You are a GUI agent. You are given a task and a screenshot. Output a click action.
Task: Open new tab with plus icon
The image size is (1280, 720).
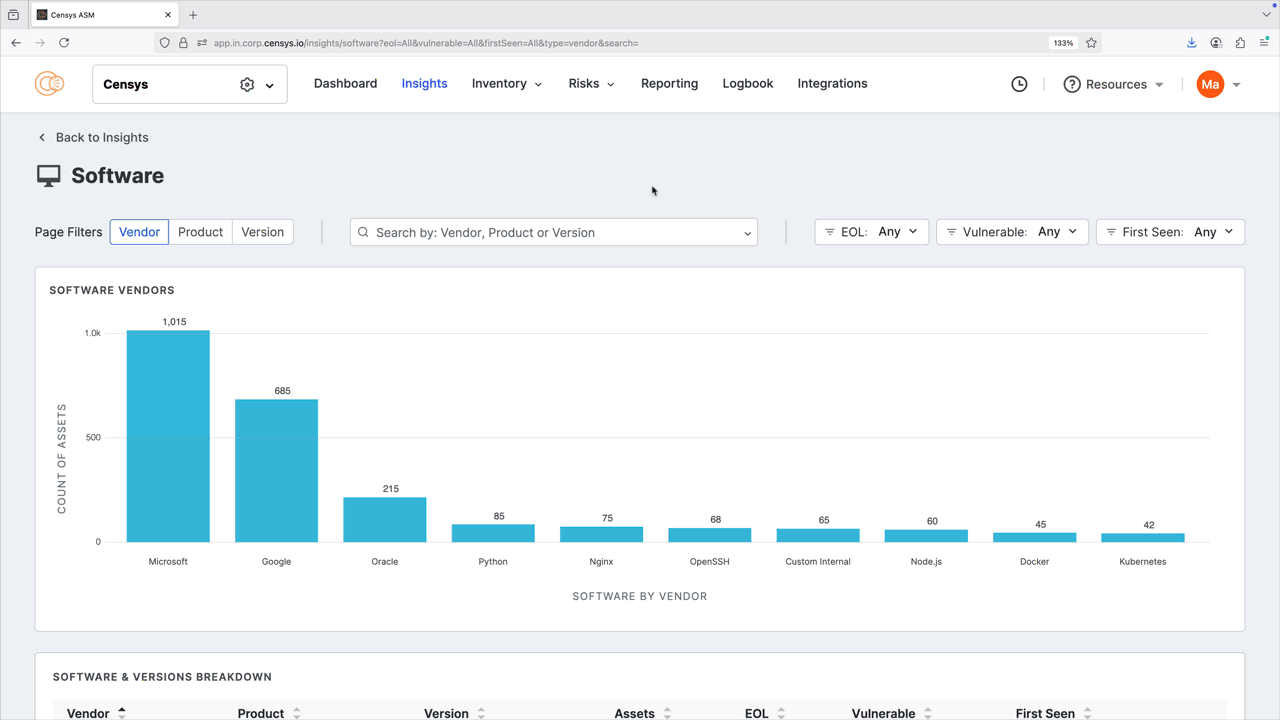[x=193, y=15]
